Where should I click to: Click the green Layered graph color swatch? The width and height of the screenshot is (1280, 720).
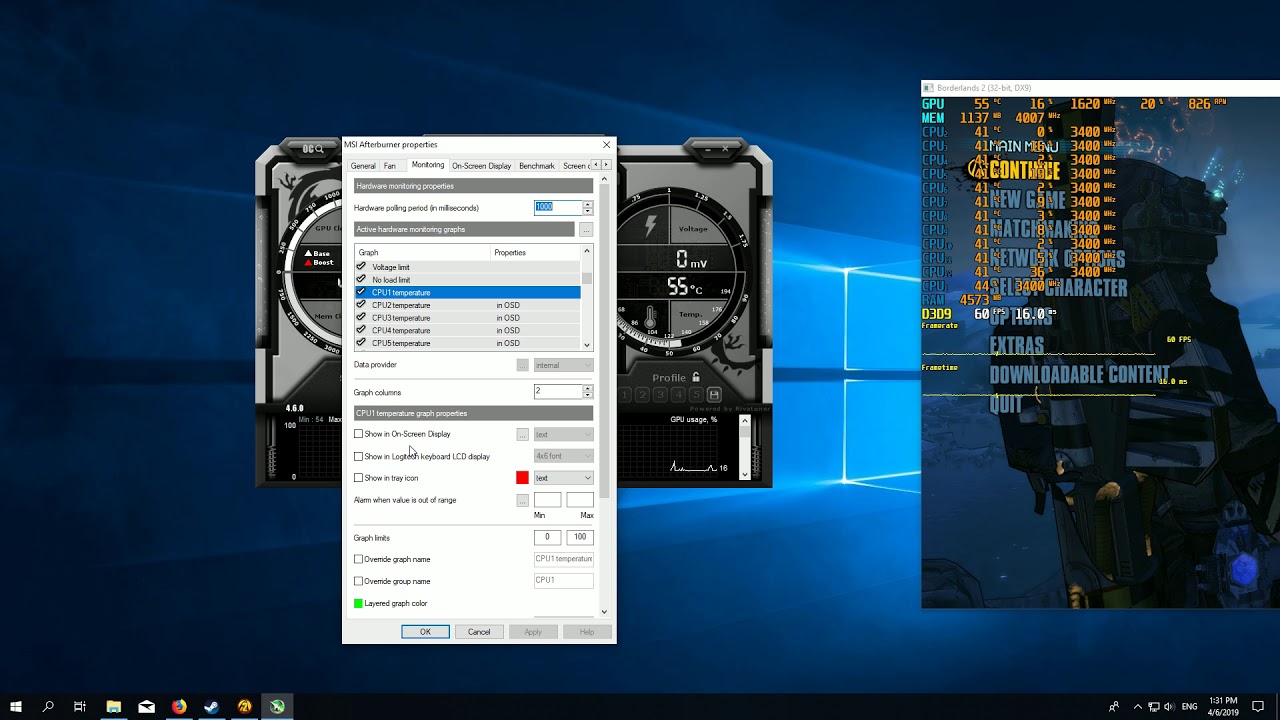[x=359, y=603]
